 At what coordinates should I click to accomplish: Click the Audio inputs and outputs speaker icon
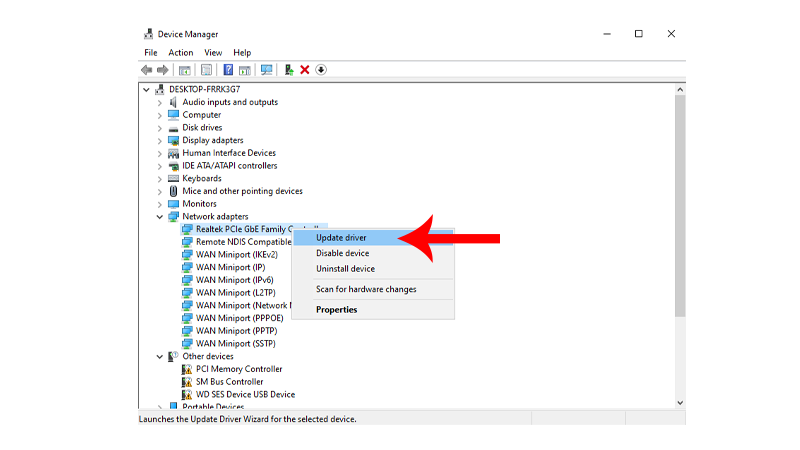coord(173,102)
